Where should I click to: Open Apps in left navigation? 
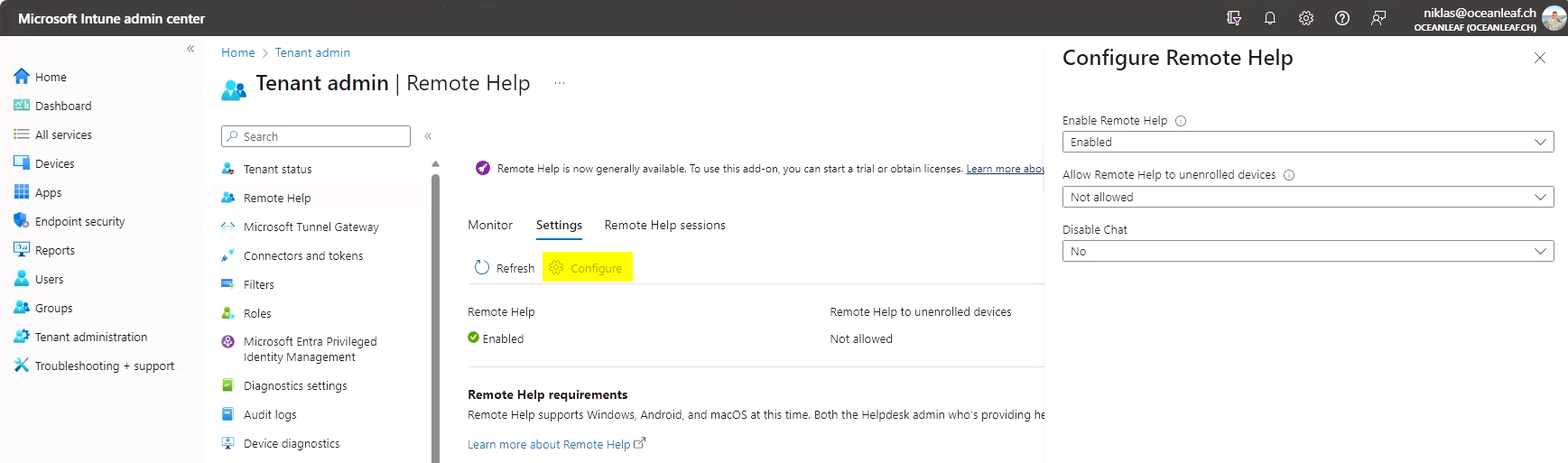click(x=48, y=192)
